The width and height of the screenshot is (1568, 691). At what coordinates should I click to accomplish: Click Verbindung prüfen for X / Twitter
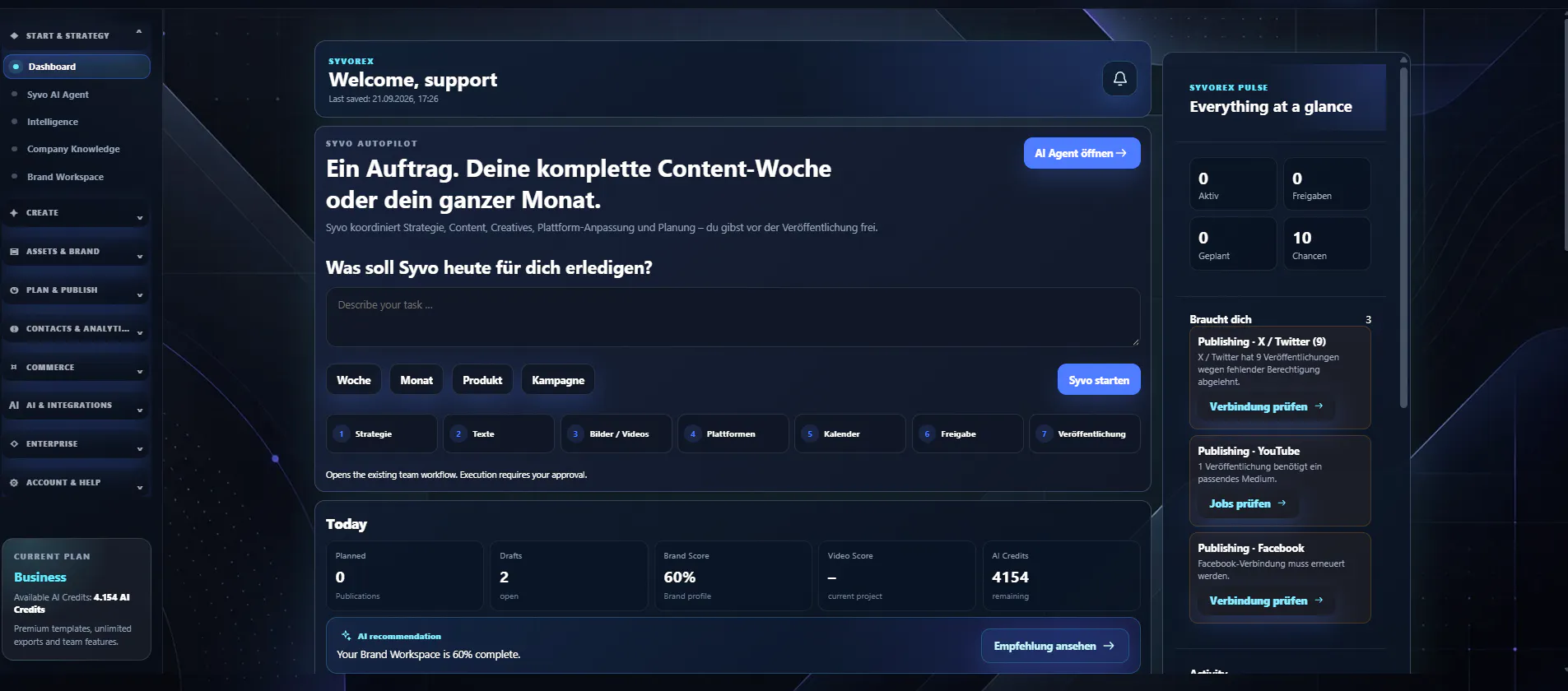click(1266, 406)
